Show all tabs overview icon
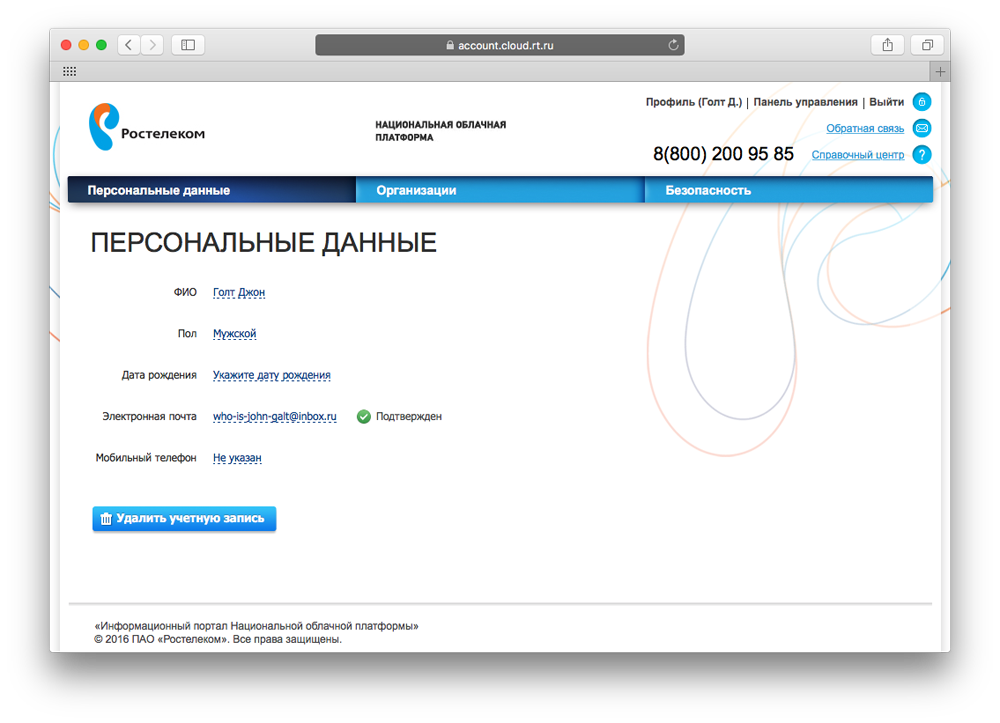Image resolution: width=1000 pixels, height=723 pixels. click(x=927, y=45)
